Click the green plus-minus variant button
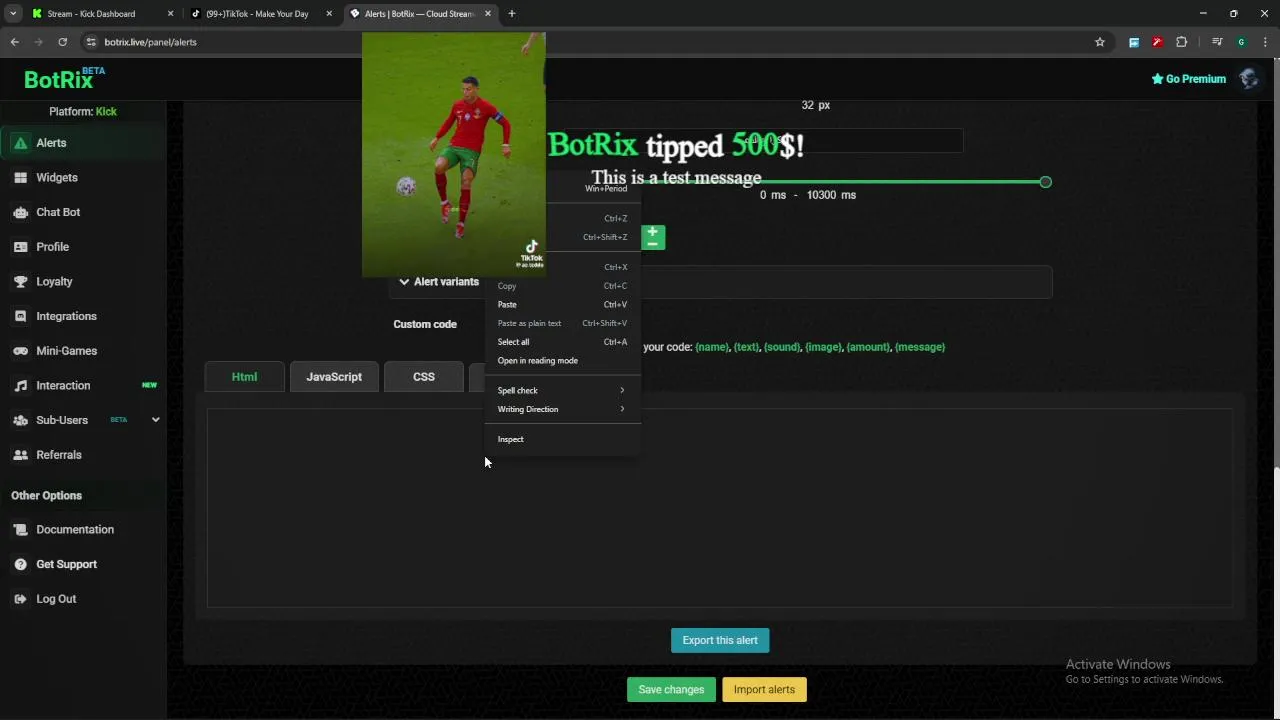Image resolution: width=1280 pixels, height=720 pixels. (x=652, y=237)
